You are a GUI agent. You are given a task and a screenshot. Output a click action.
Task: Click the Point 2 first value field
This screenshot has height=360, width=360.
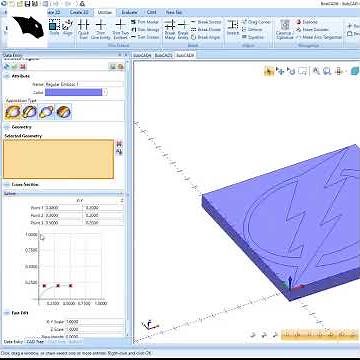[x=63, y=215]
